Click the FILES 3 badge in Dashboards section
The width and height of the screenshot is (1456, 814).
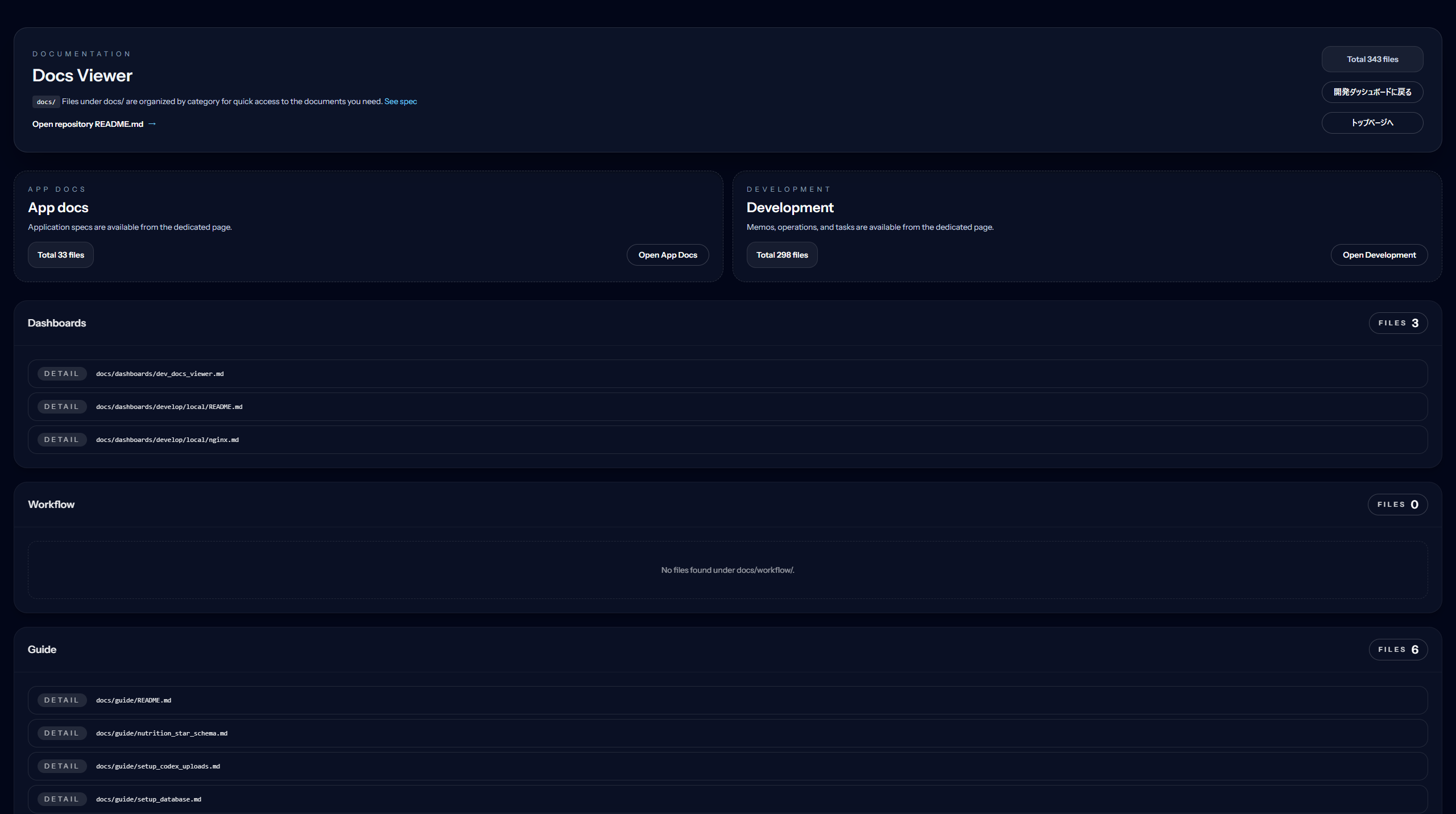[1397, 323]
